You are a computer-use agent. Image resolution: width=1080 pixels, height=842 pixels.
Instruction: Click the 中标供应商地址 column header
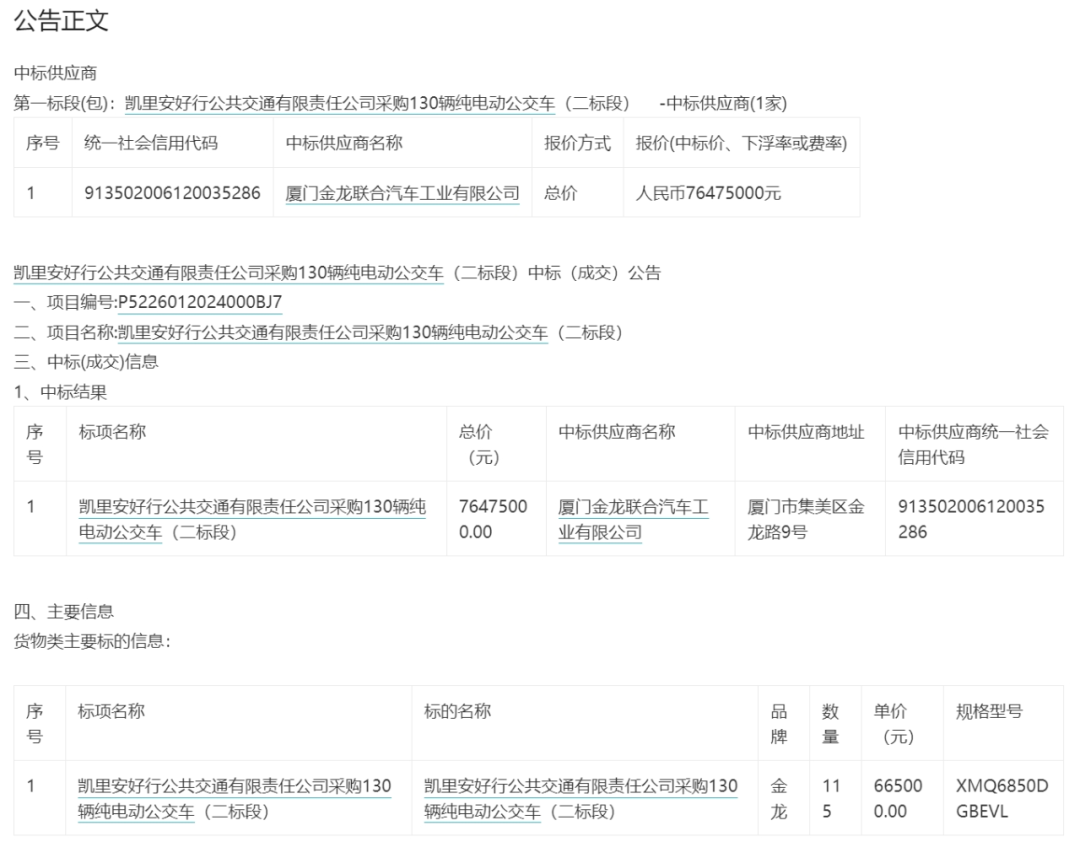(806, 432)
